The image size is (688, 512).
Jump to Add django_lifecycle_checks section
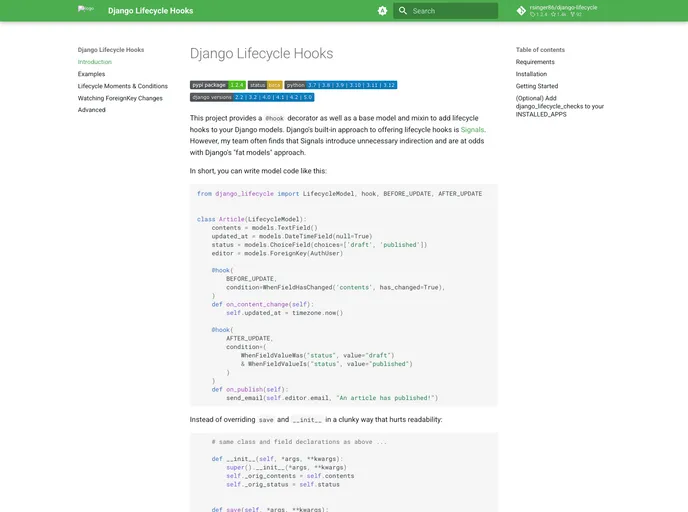(x=560, y=105)
